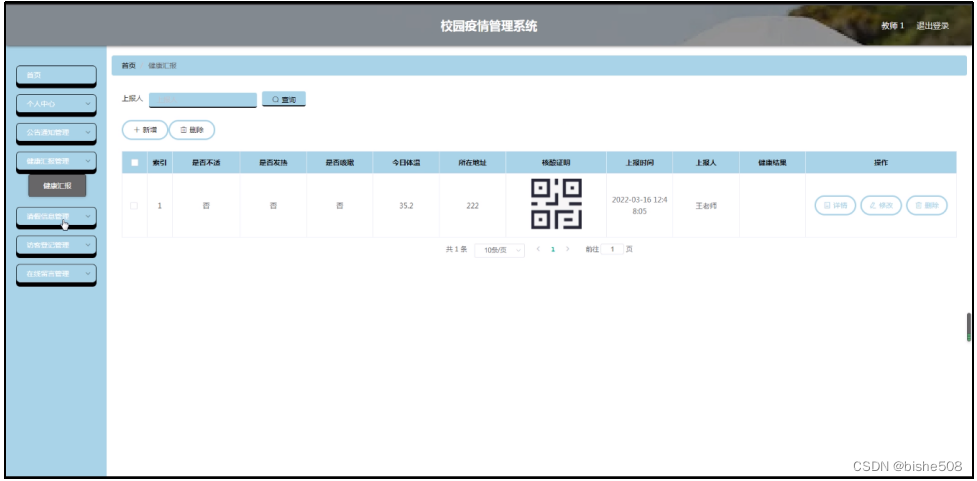Click the 今日体温 column header
The height and width of the screenshot is (481, 977).
coord(406,163)
